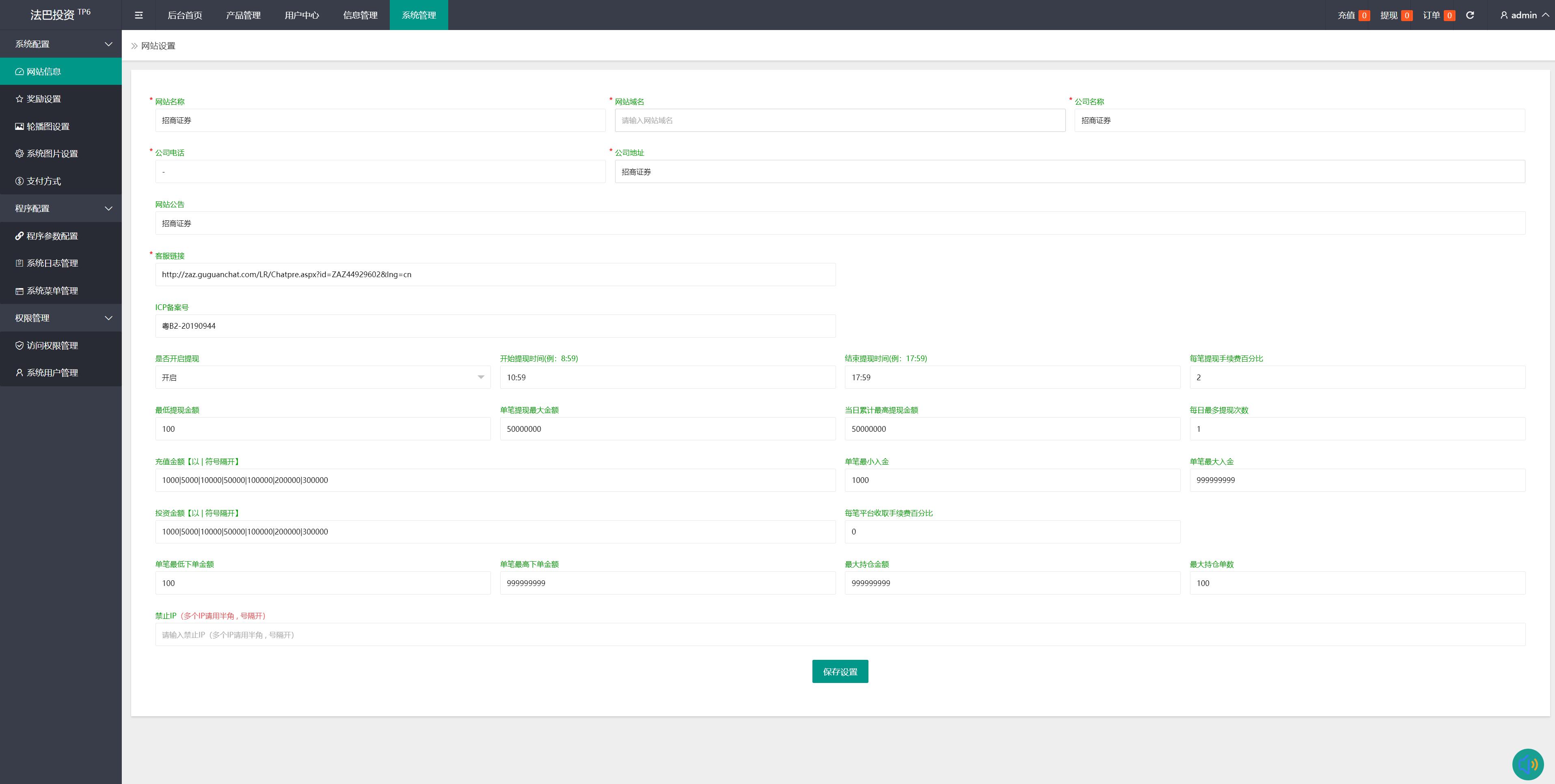
Task: Click the 网站域名 input field
Action: pos(840,120)
